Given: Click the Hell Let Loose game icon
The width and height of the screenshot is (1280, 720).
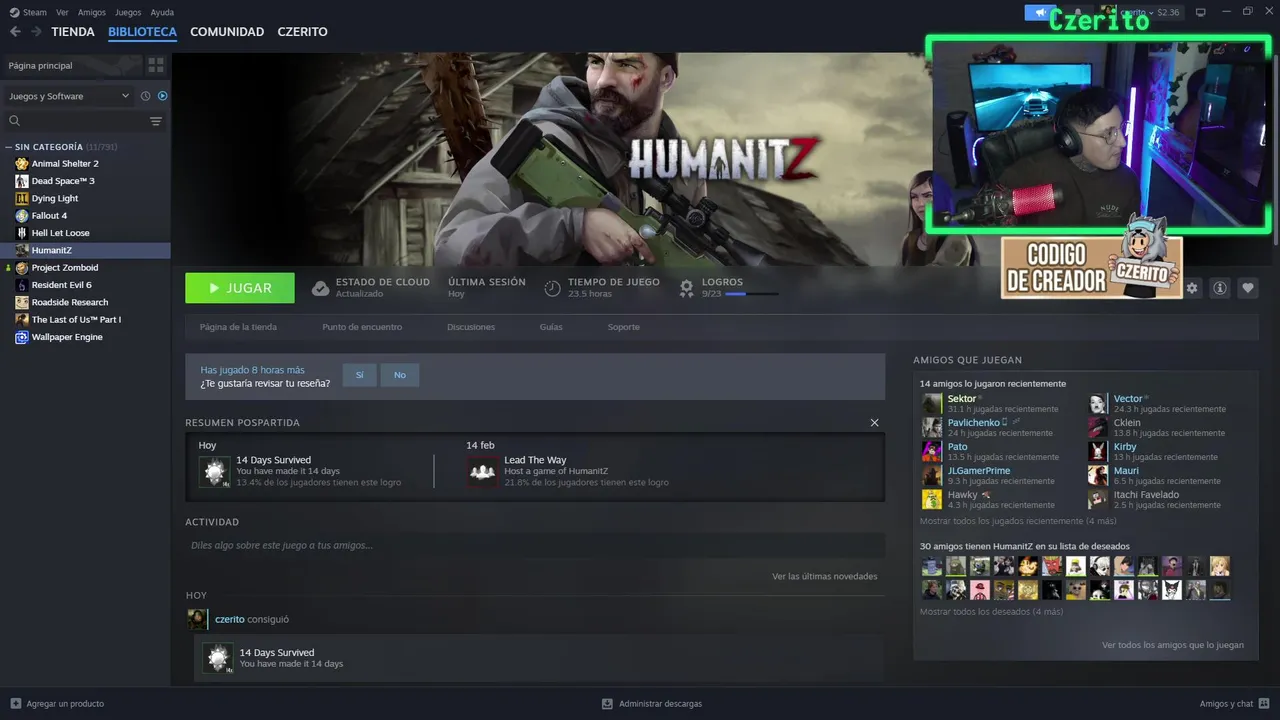Looking at the screenshot, I should (22, 233).
